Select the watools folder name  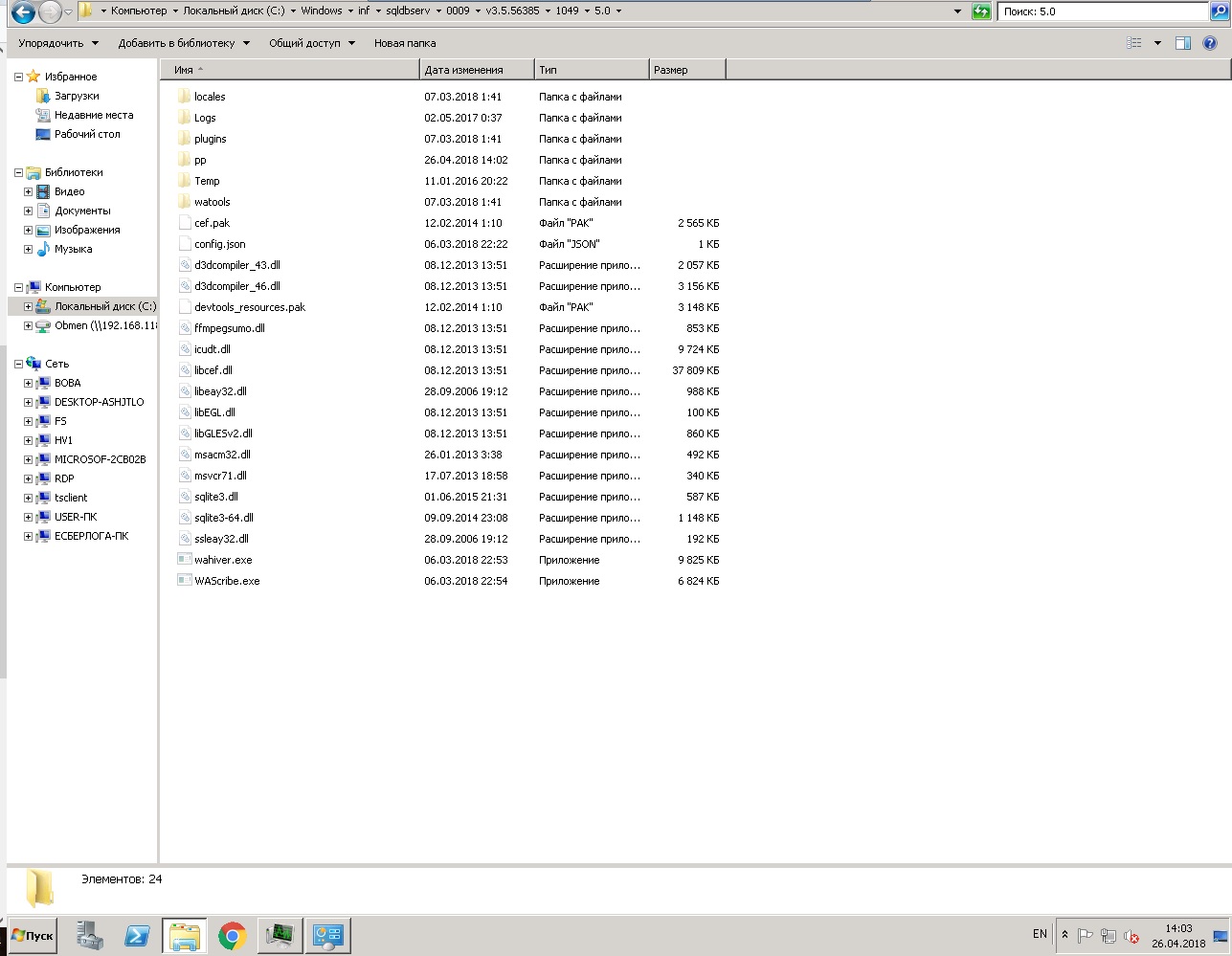click(x=213, y=202)
